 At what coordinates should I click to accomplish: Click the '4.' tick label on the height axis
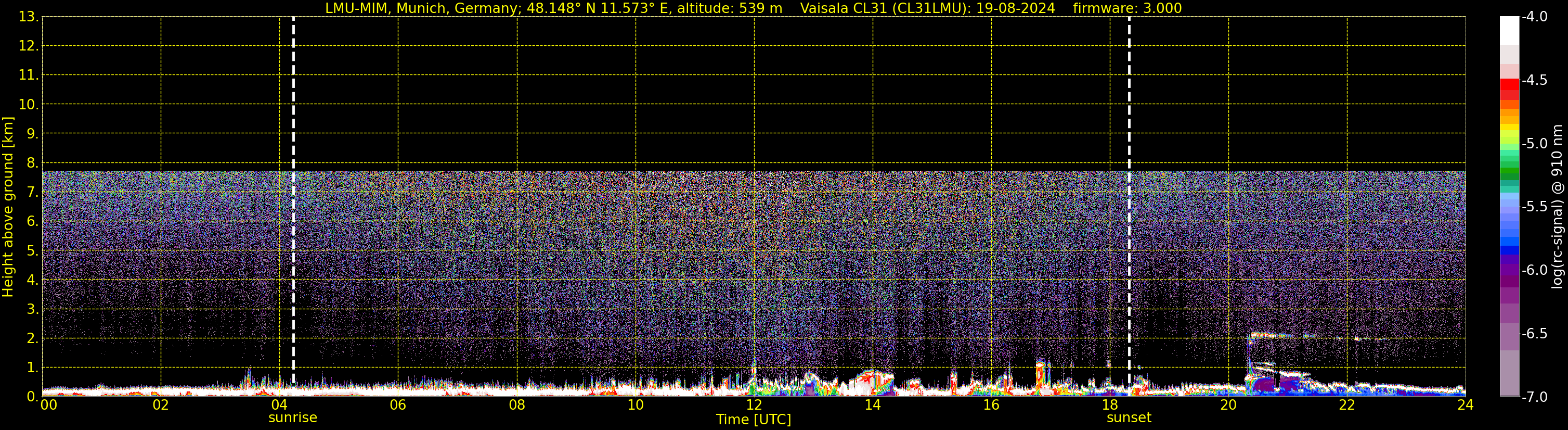[x=33, y=280]
